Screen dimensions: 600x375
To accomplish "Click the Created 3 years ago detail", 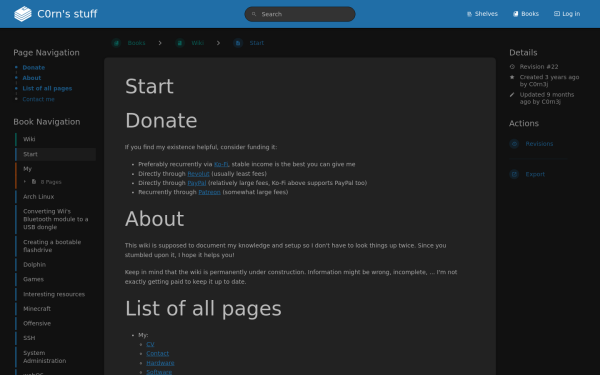I will click(549, 81).
